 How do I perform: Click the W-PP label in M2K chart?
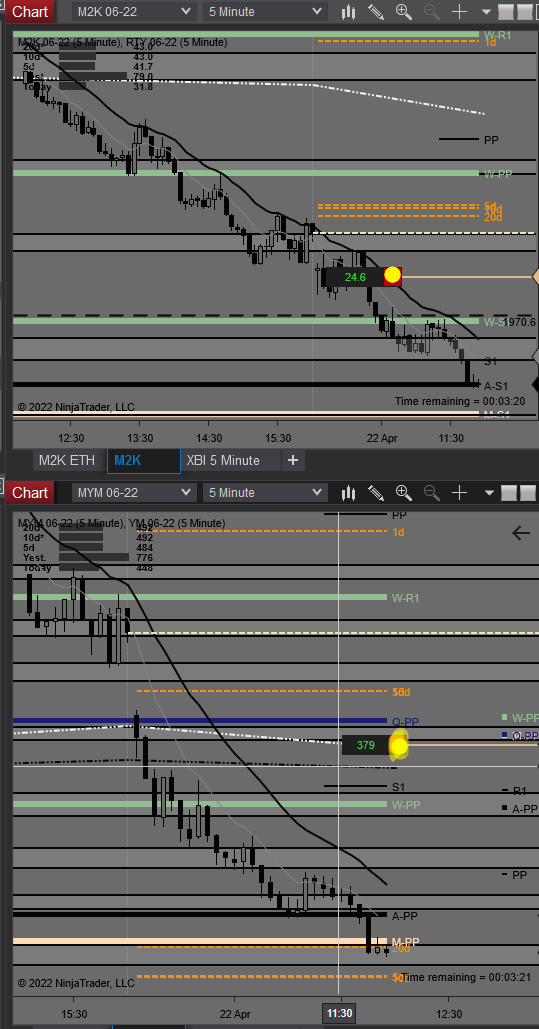tap(498, 174)
